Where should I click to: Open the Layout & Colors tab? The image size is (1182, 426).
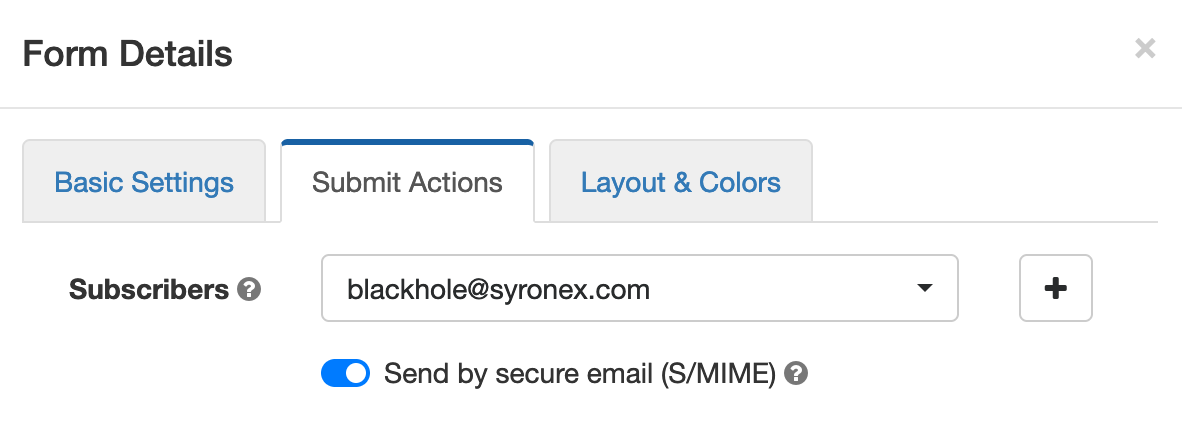[x=681, y=182]
